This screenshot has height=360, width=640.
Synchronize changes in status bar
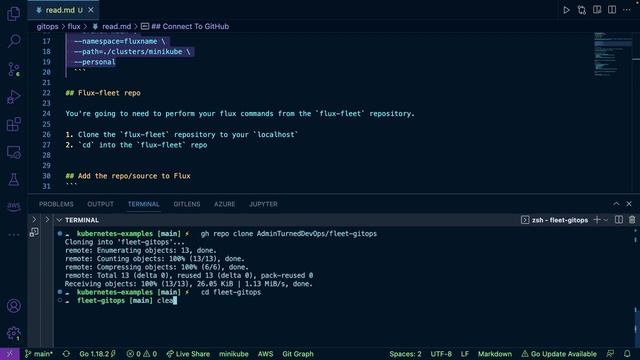(x=66, y=354)
